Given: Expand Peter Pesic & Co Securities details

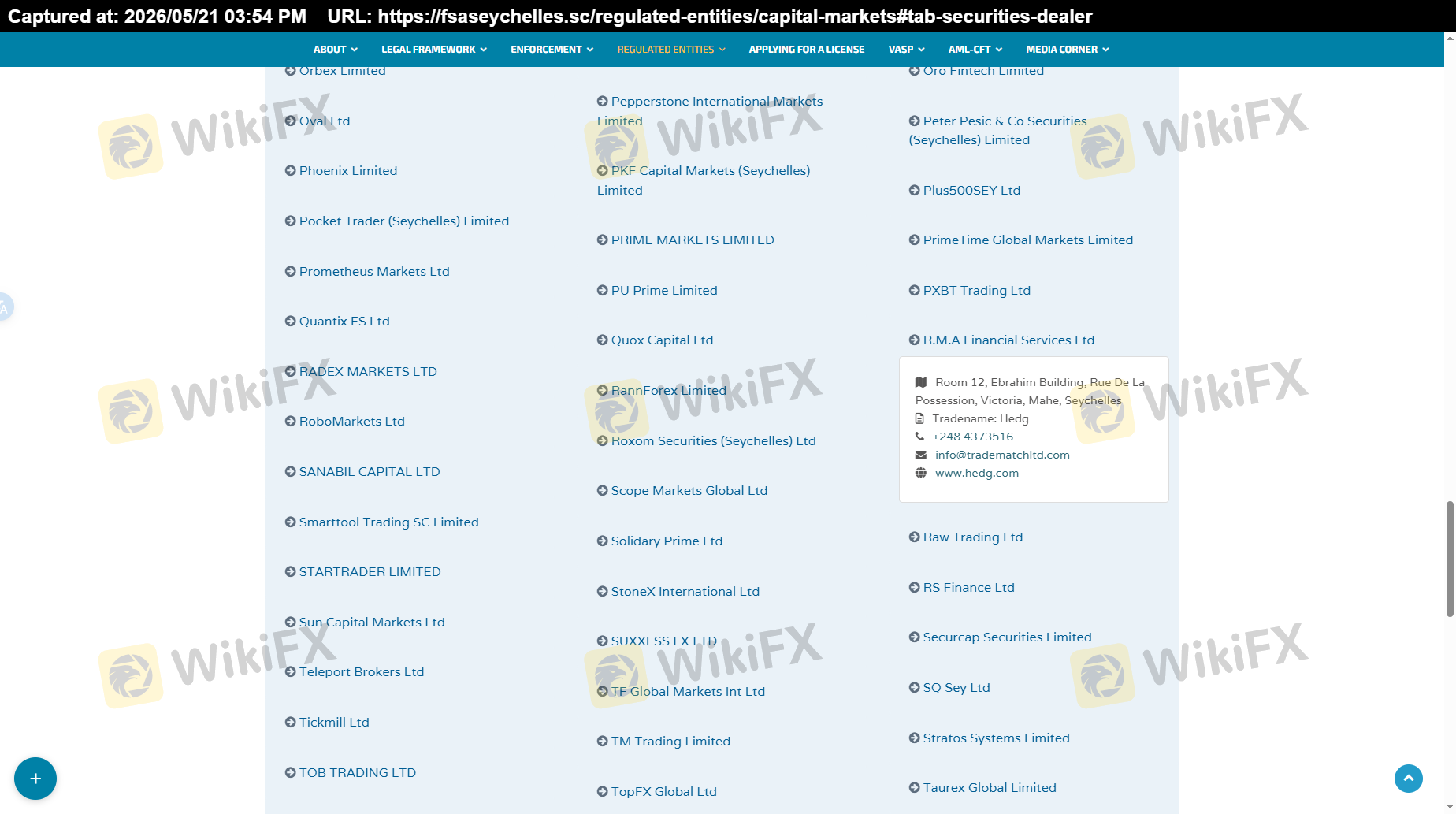Looking at the screenshot, I should (998, 130).
